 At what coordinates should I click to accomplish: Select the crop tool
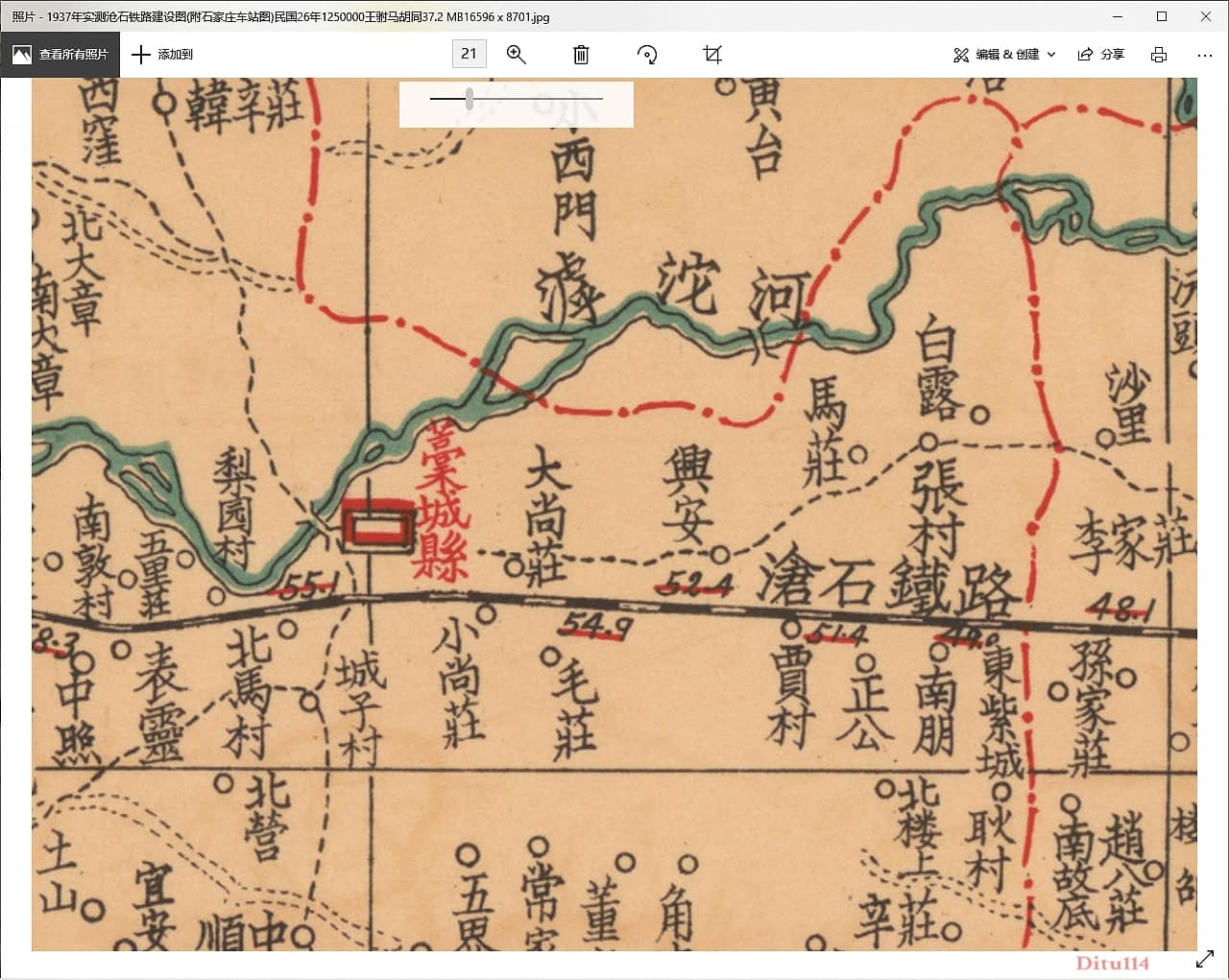(x=711, y=55)
